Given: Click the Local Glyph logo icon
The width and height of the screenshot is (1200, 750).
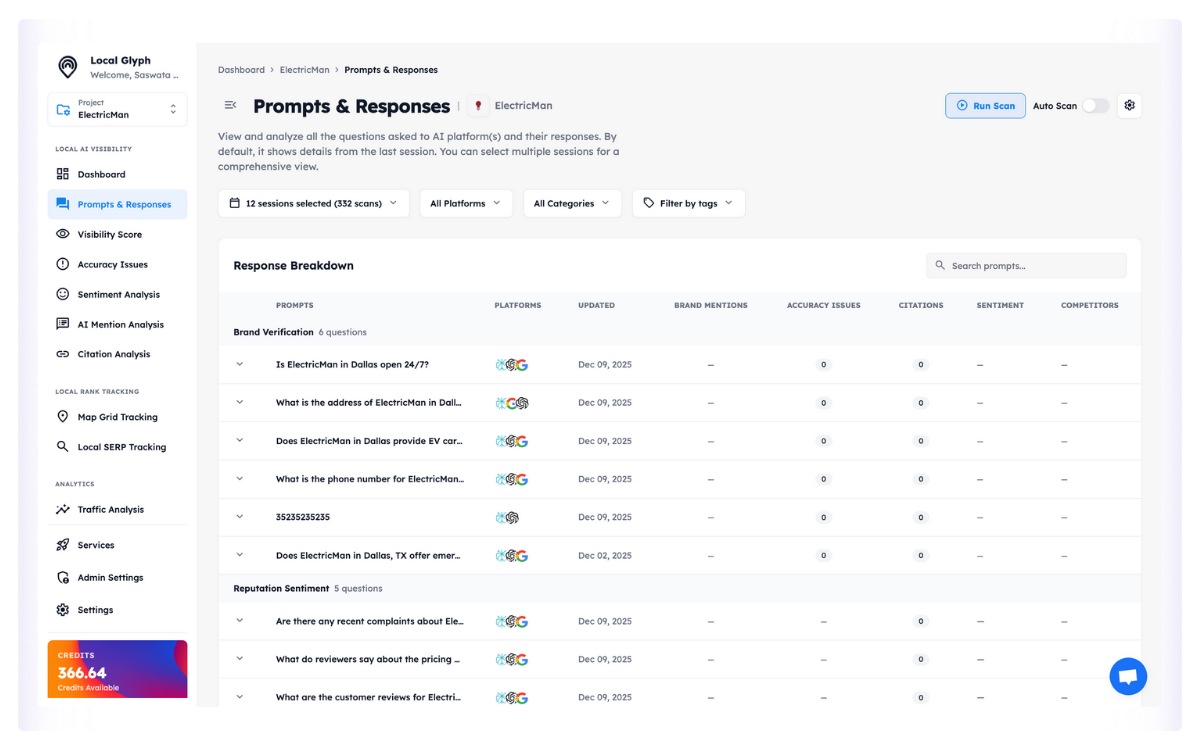Looking at the screenshot, I should 68,67.
